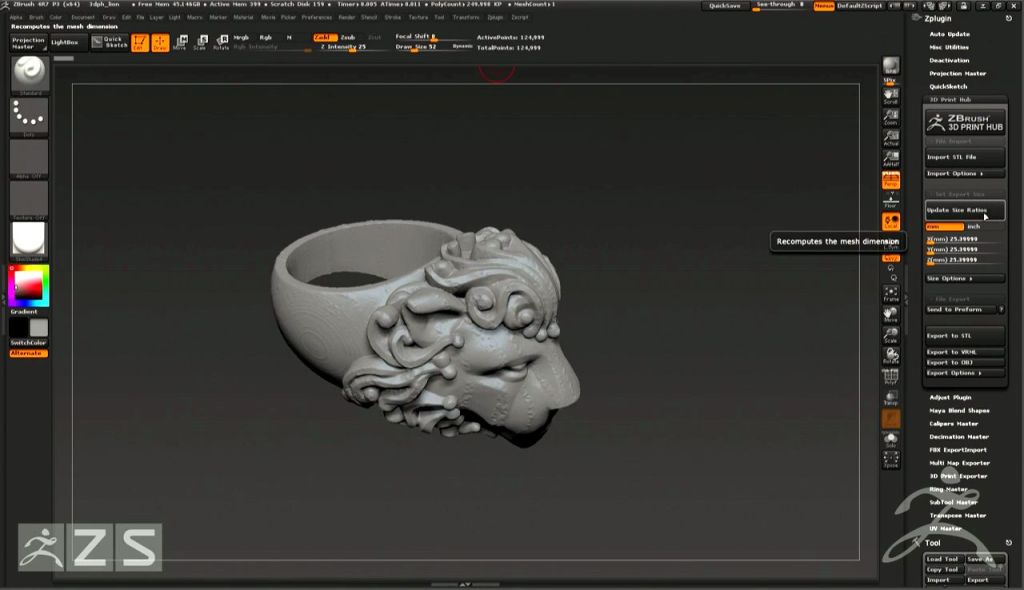Toggle the PolyF wireframe icon
The width and height of the screenshot is (1024, 590).
tap(891, 376)
